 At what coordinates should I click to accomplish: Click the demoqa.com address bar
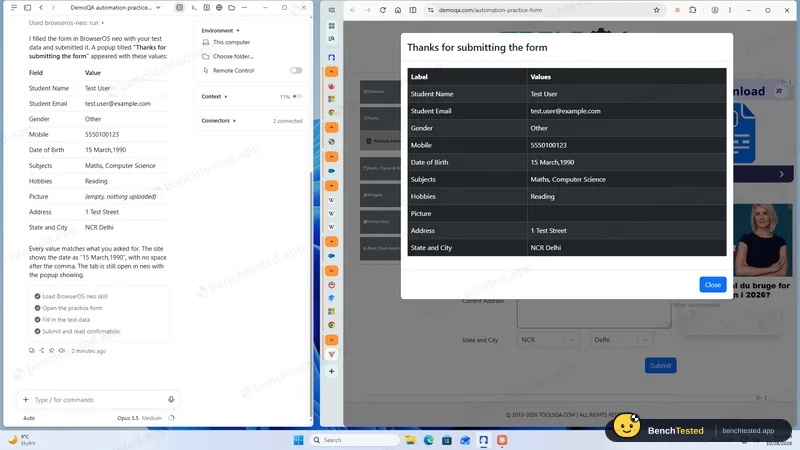543,10
